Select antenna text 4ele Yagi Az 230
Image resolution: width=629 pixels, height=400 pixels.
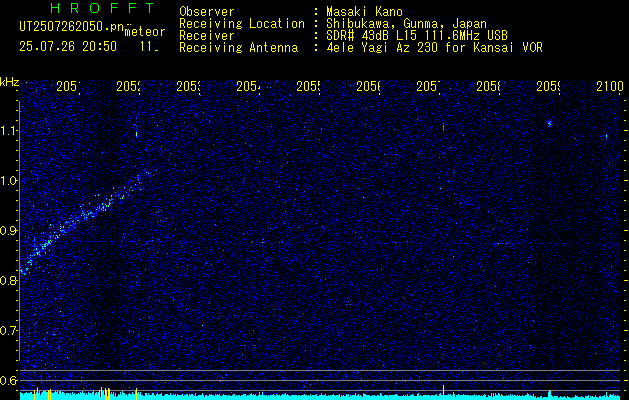click(383, 48)
